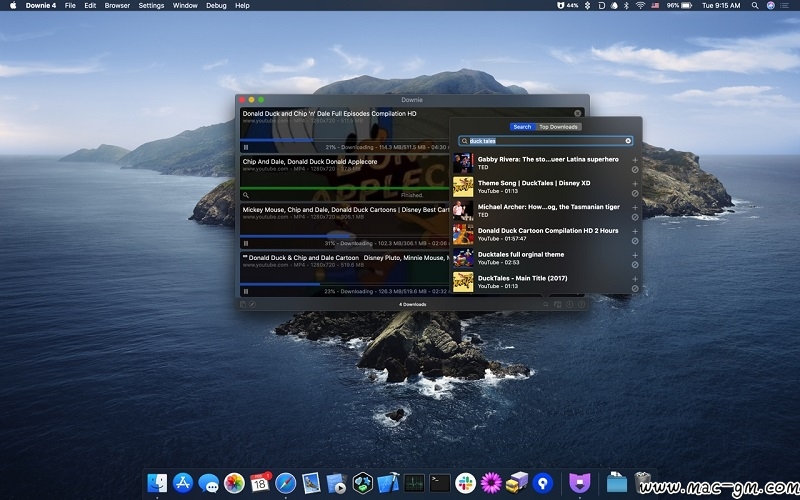
Task: Open the Debug menu
Action: point(216,6)
